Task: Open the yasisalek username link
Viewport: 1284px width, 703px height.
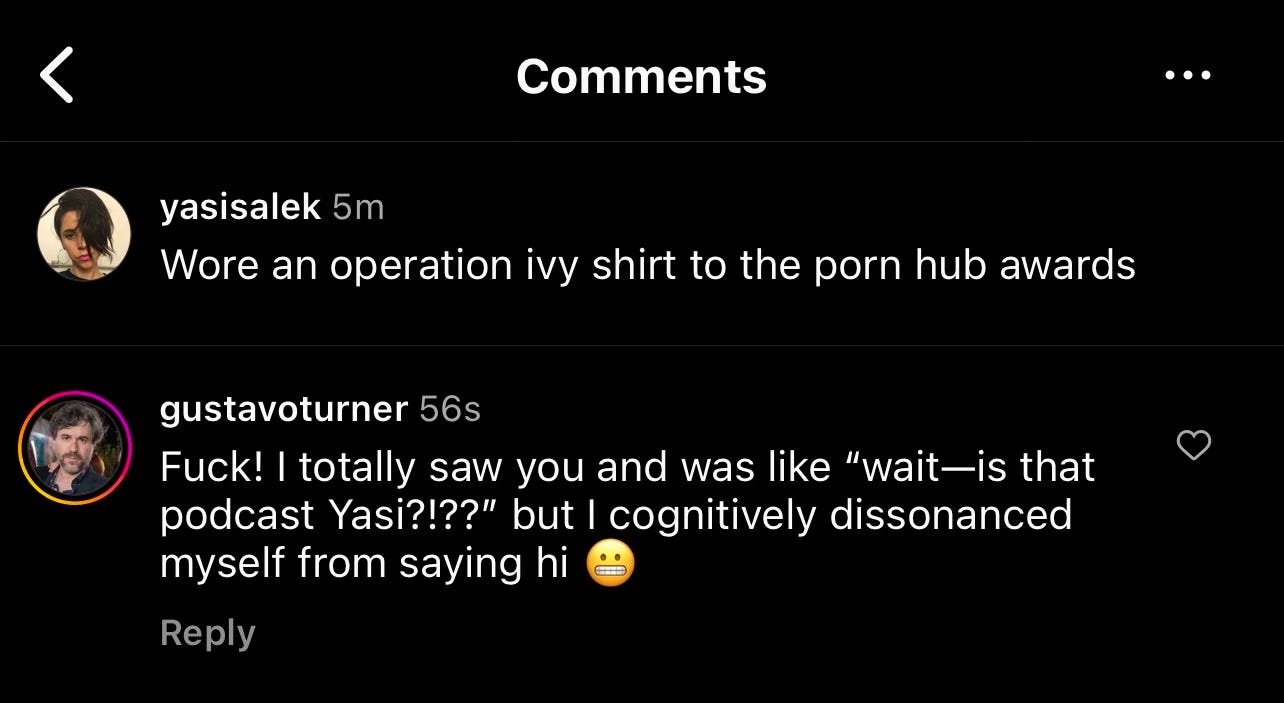Action: click(x=240, y=207)
